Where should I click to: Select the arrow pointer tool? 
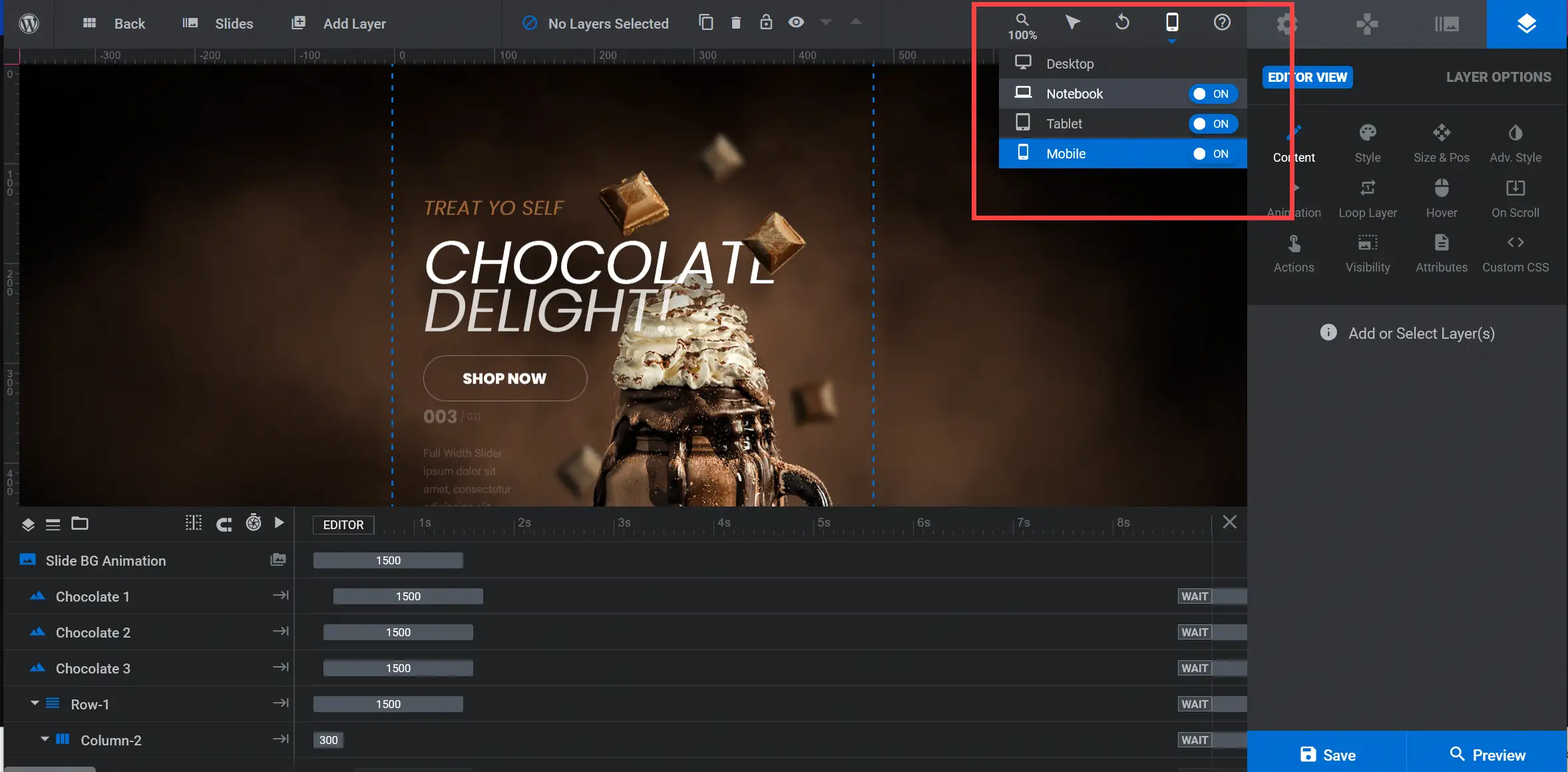1072,23
